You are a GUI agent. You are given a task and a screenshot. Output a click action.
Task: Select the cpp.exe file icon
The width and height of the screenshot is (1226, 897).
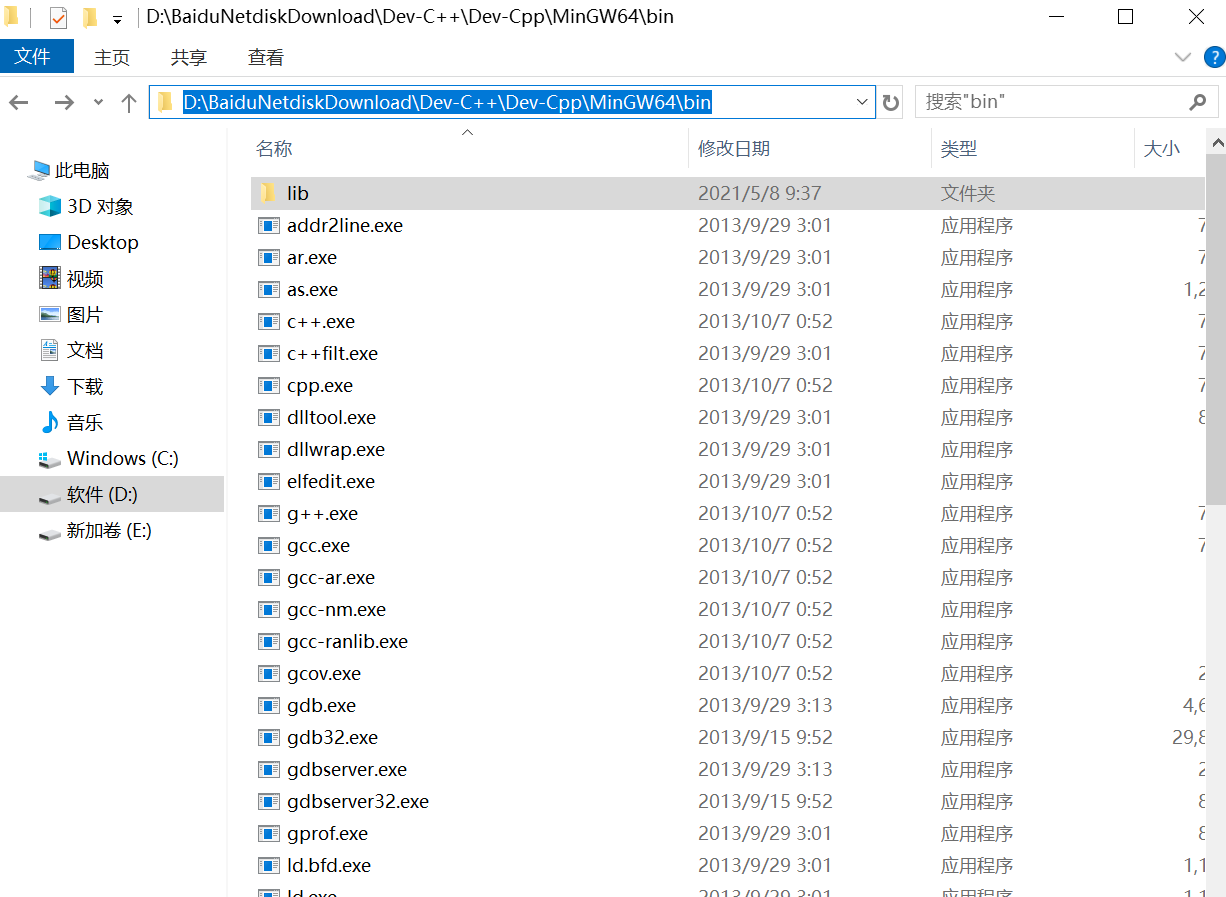coord(268,386)
